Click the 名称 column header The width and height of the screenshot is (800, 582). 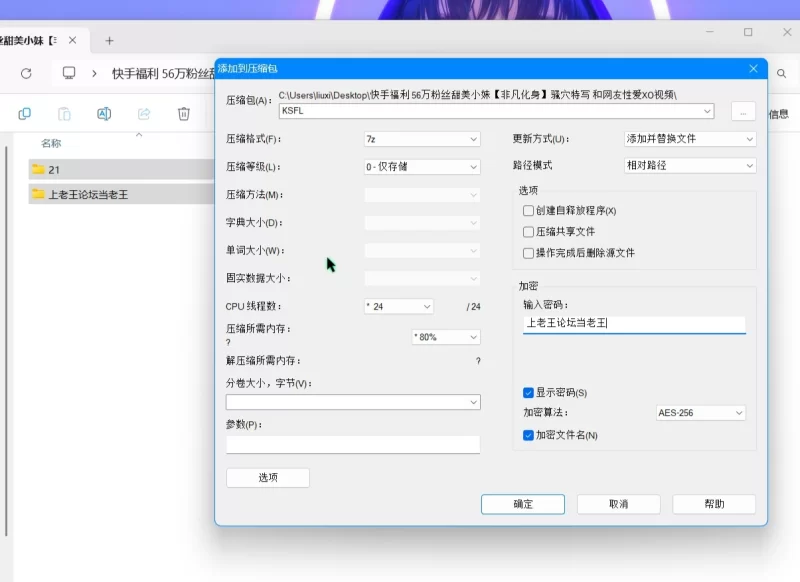pos(51,143)
